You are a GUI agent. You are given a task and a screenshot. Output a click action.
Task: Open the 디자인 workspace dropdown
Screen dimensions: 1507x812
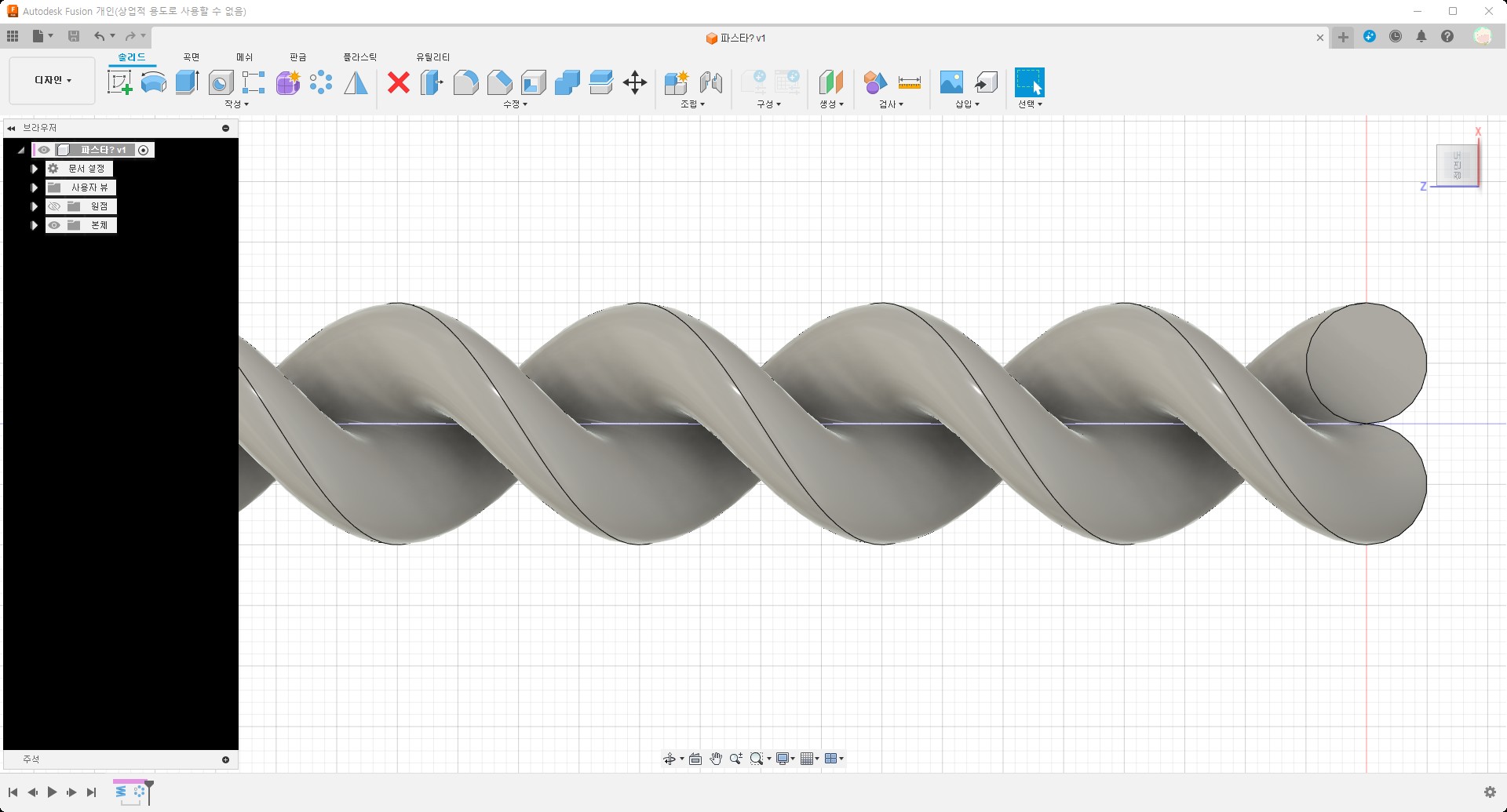click(x=53, y=80)
